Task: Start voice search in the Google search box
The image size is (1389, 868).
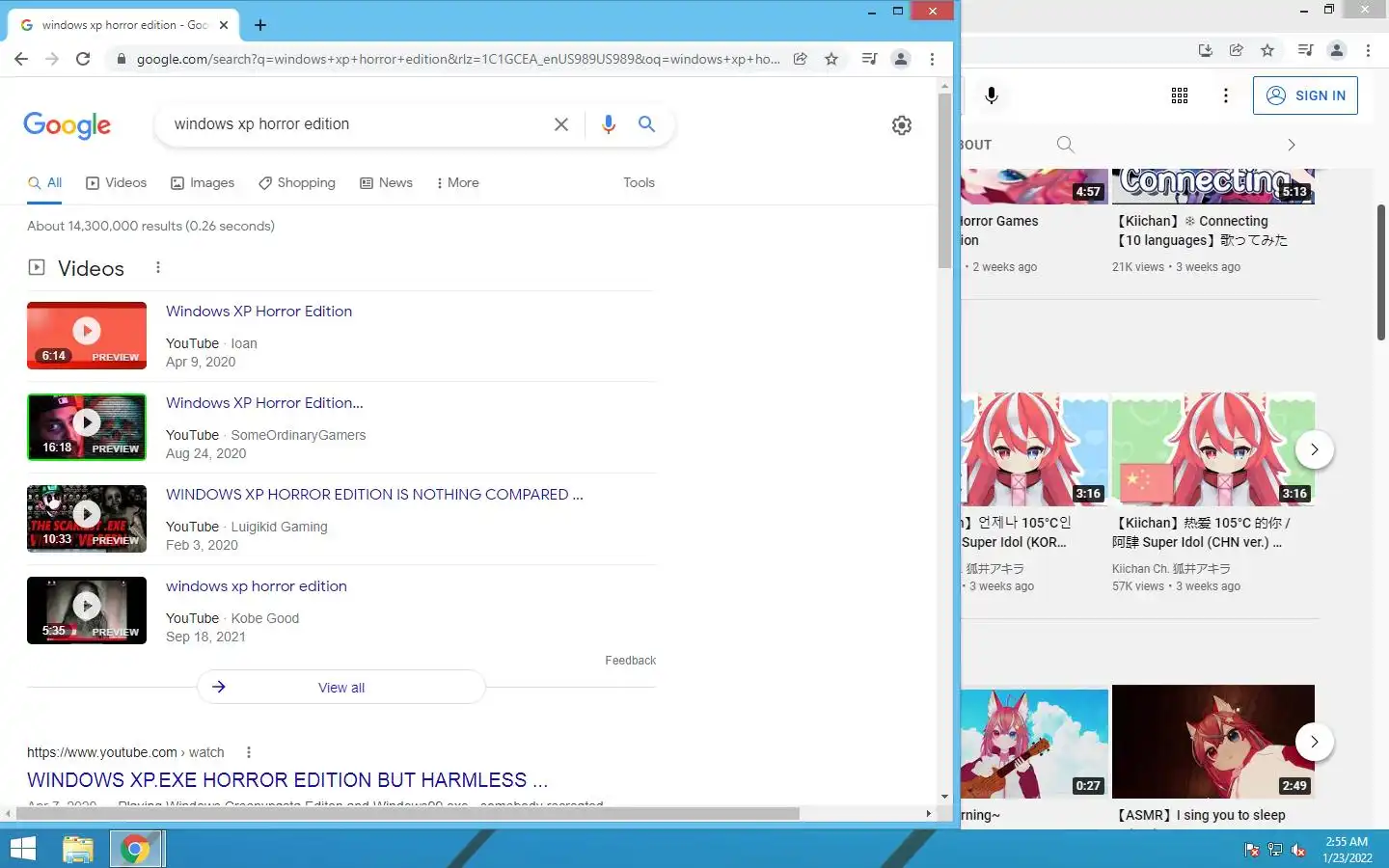Action: pyautogui.click(x=609, y=124)
